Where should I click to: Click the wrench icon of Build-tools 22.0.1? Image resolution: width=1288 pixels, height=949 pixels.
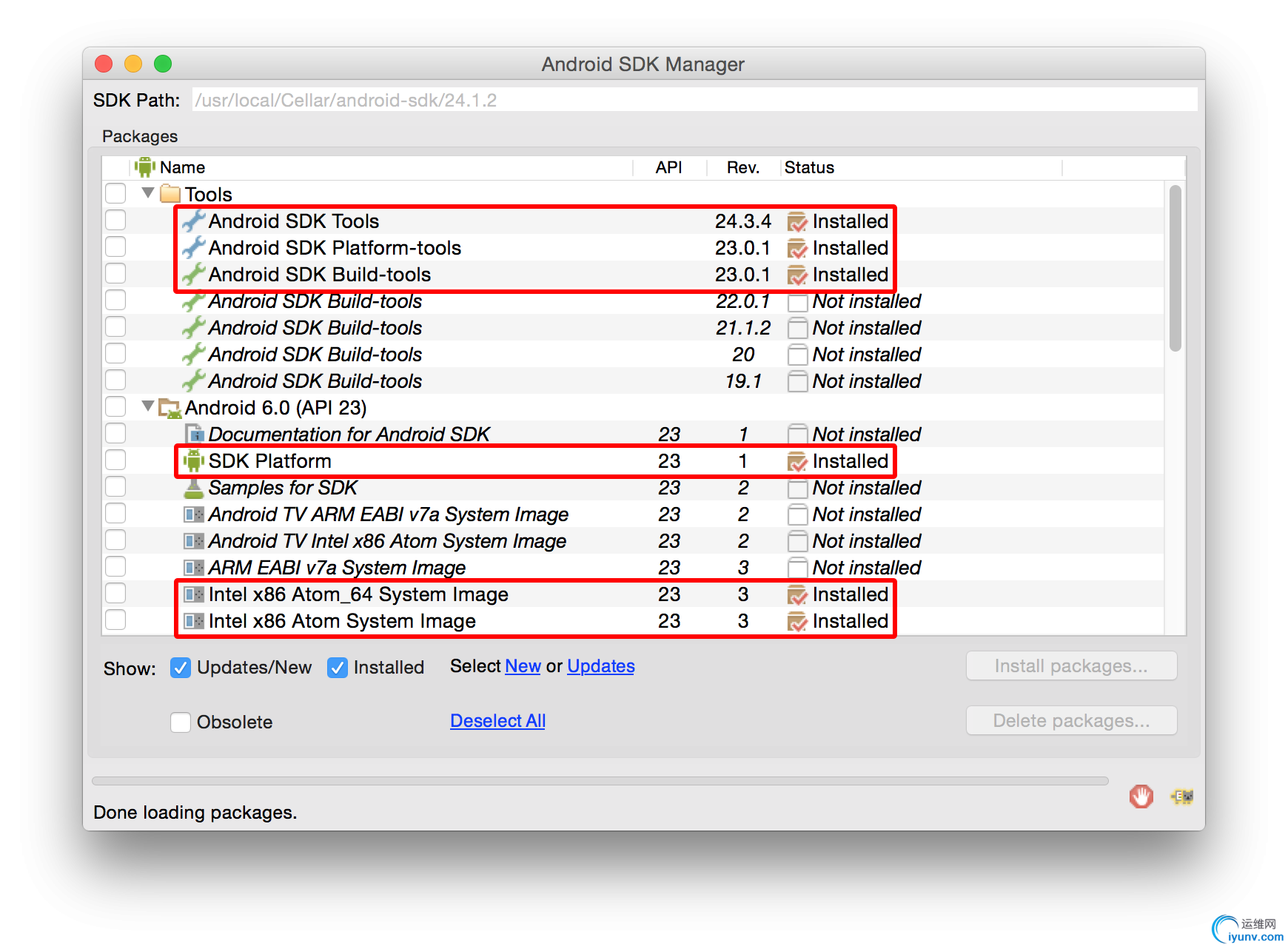coord(194,301)
